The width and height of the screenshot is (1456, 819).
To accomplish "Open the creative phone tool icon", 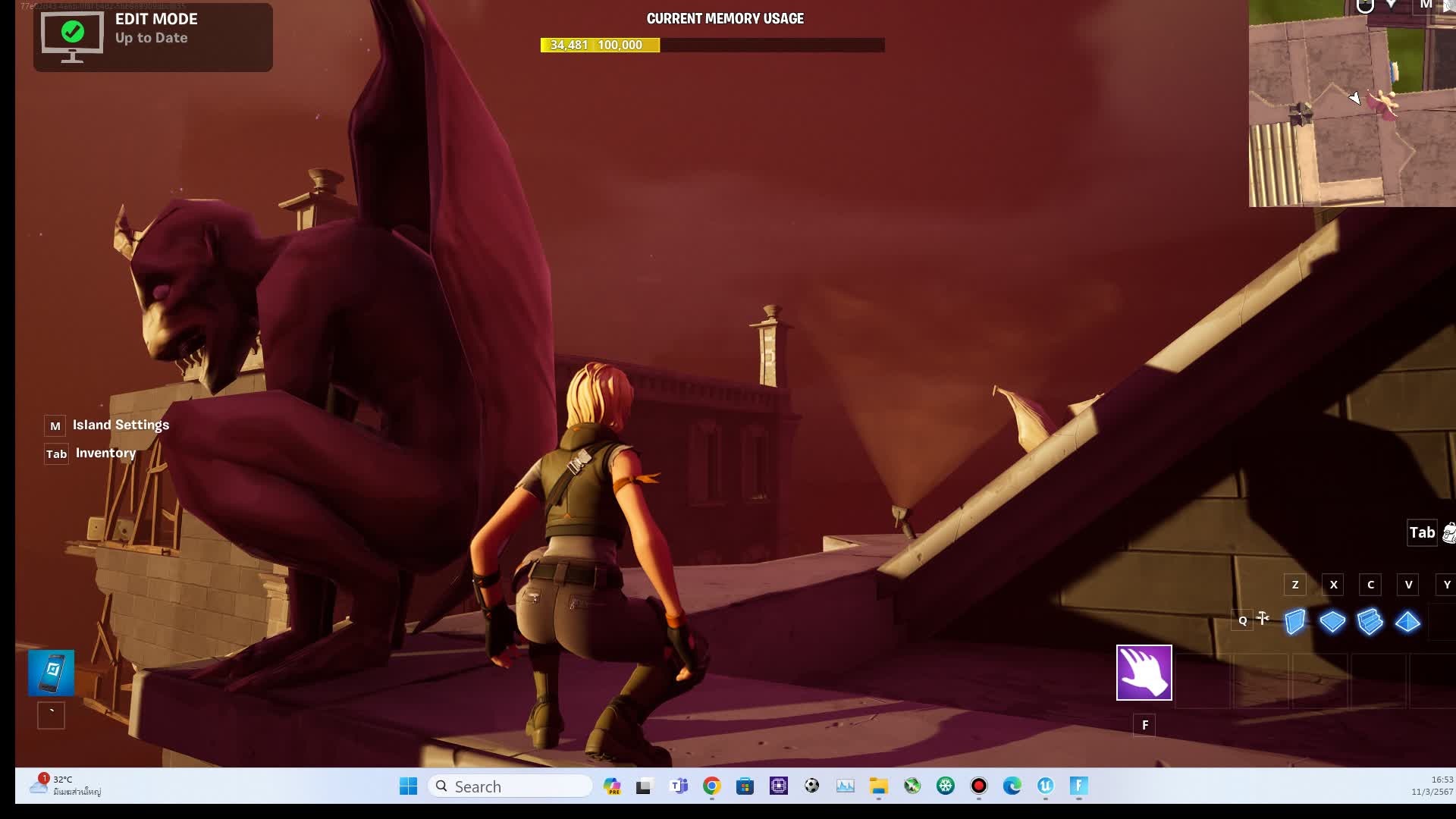I will pyautogui.click(x=52, y=673).
